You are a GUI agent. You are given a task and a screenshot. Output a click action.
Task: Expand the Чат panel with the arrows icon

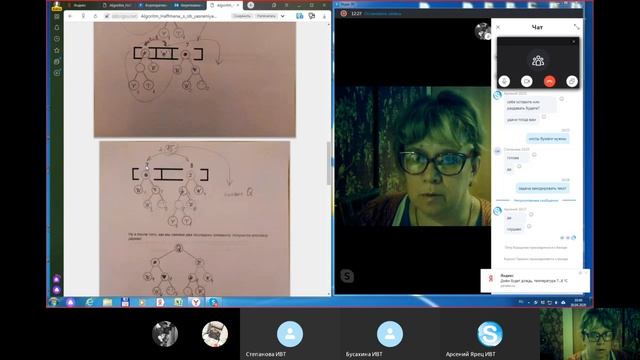coord(576,27)
